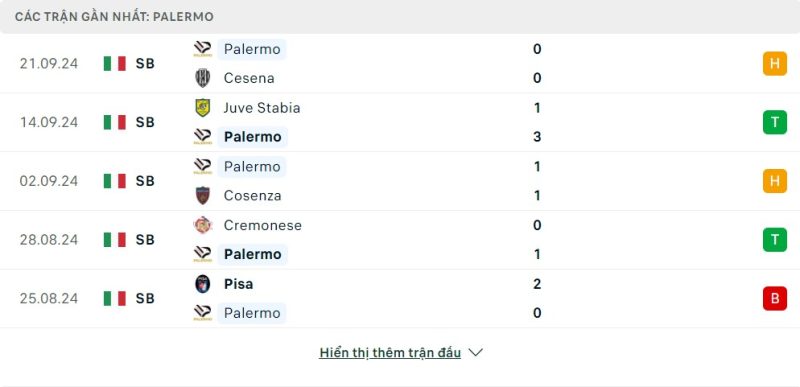Open the 'Hiển thị thêm trận đấu' link

pyautogui.click(x=390, y=353)
